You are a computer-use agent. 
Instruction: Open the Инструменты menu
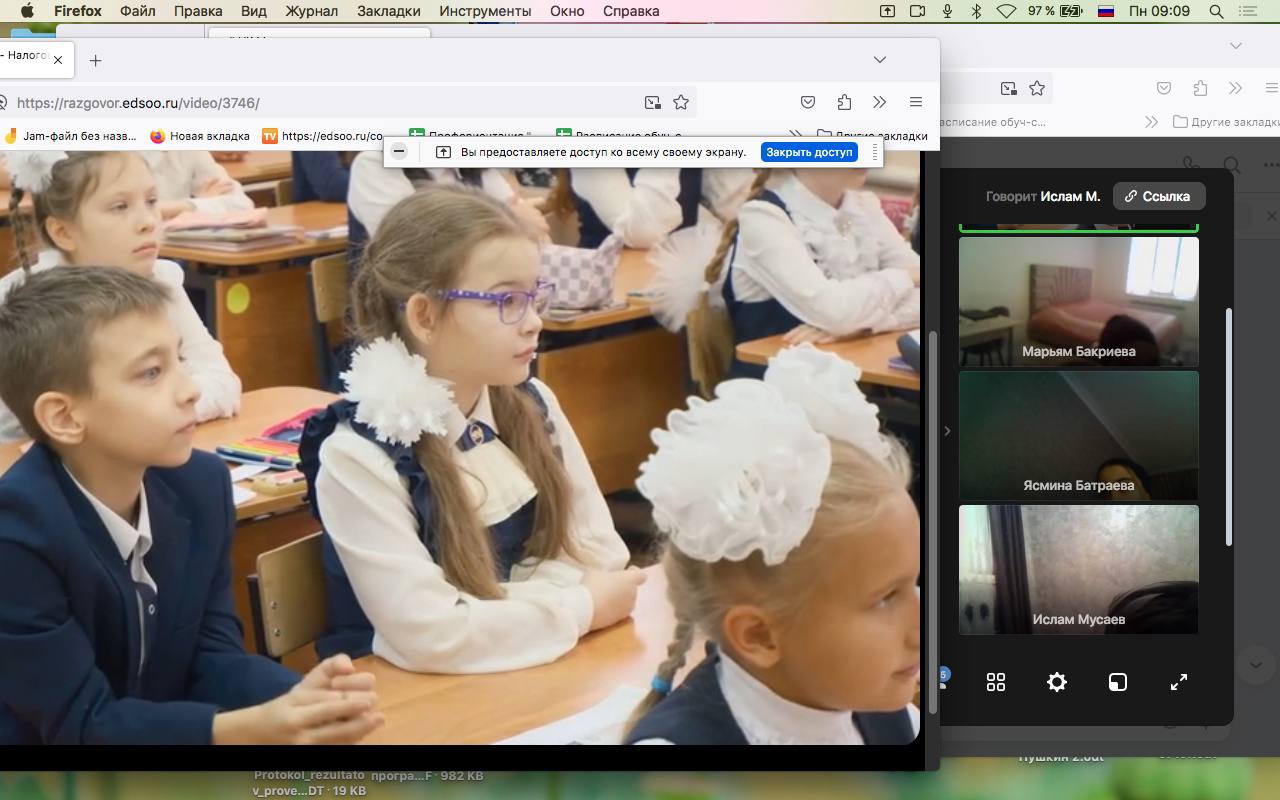(485, 11)
